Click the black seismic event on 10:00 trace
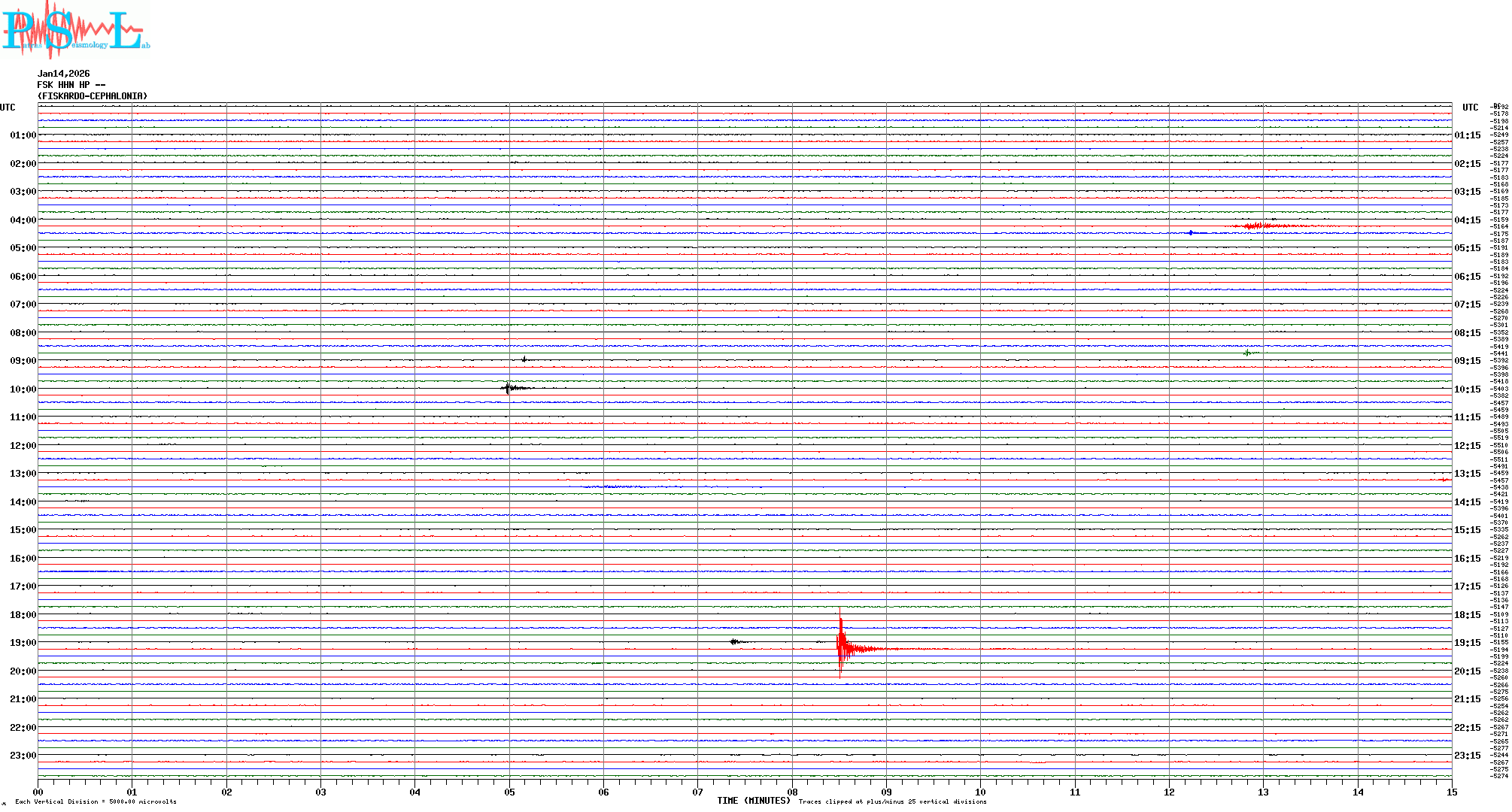 pos(509,388)
